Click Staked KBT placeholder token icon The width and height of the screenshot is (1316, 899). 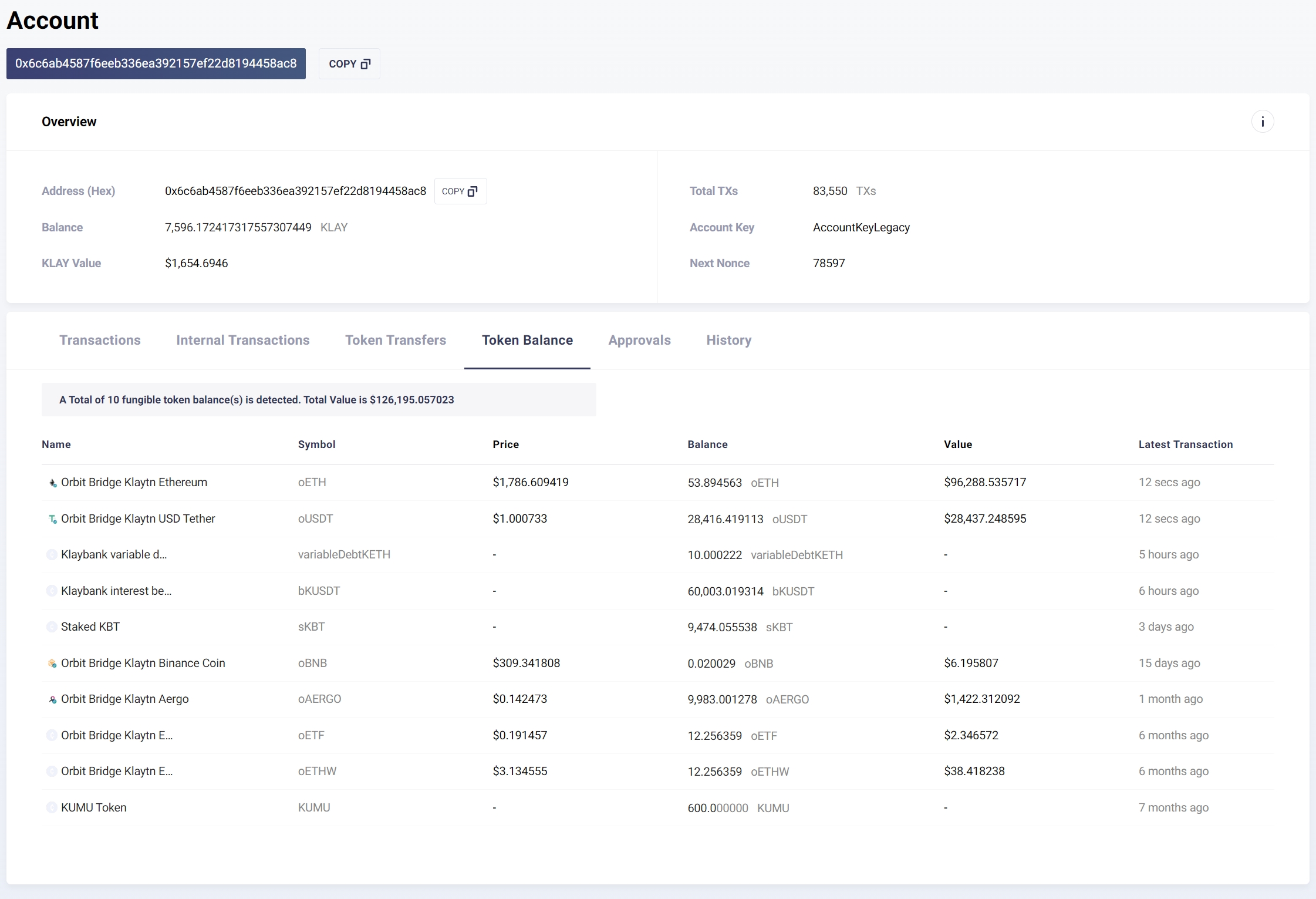[52, 627]
